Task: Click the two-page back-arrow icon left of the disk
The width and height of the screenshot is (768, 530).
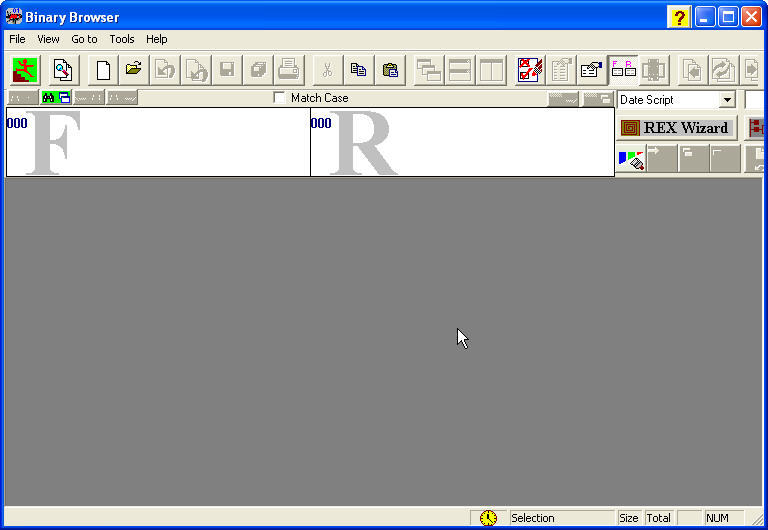Action: pos(196,71)
